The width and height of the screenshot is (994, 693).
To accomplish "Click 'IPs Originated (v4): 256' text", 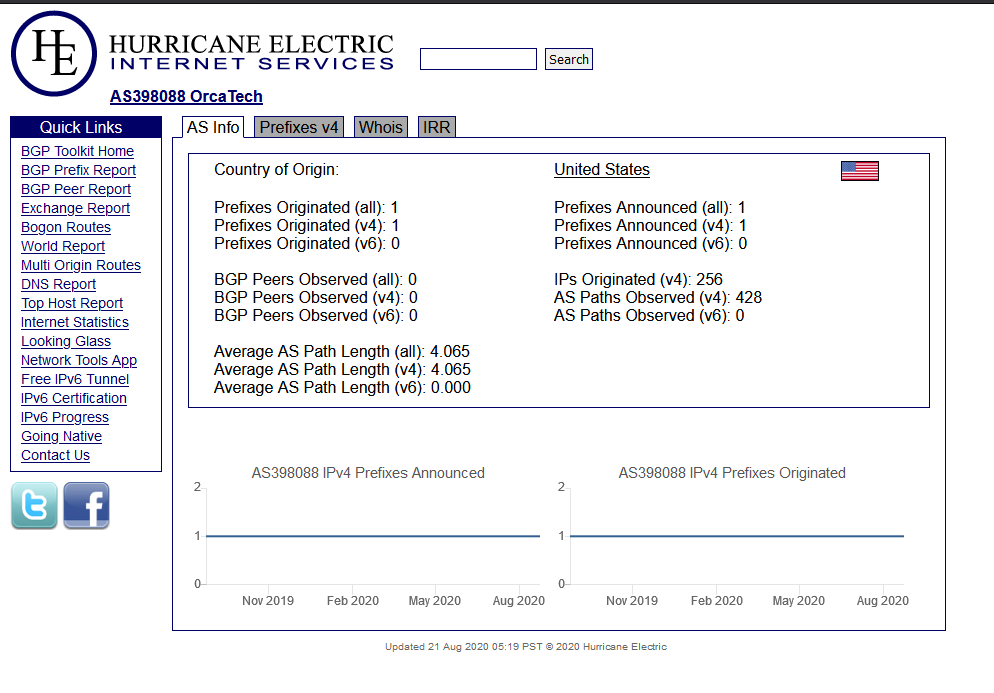I will click(x=638, y=280).
